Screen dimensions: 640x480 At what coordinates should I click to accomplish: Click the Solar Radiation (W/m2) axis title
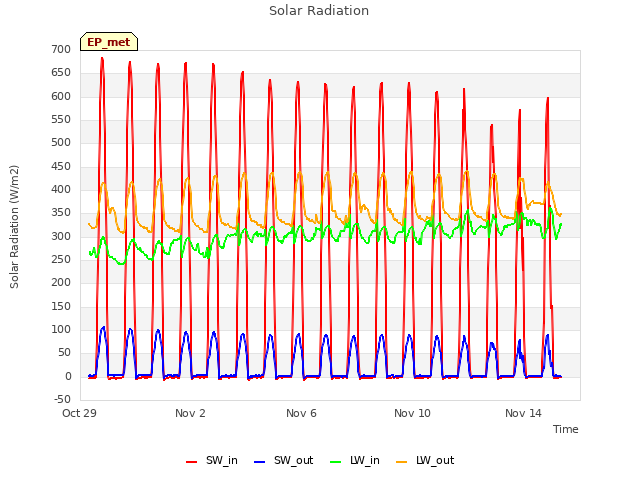tap(14, 227)
